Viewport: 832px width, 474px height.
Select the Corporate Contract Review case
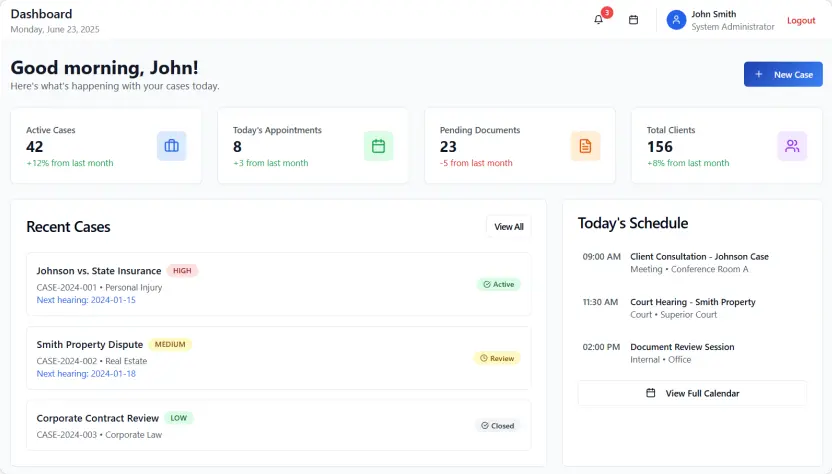97,418
